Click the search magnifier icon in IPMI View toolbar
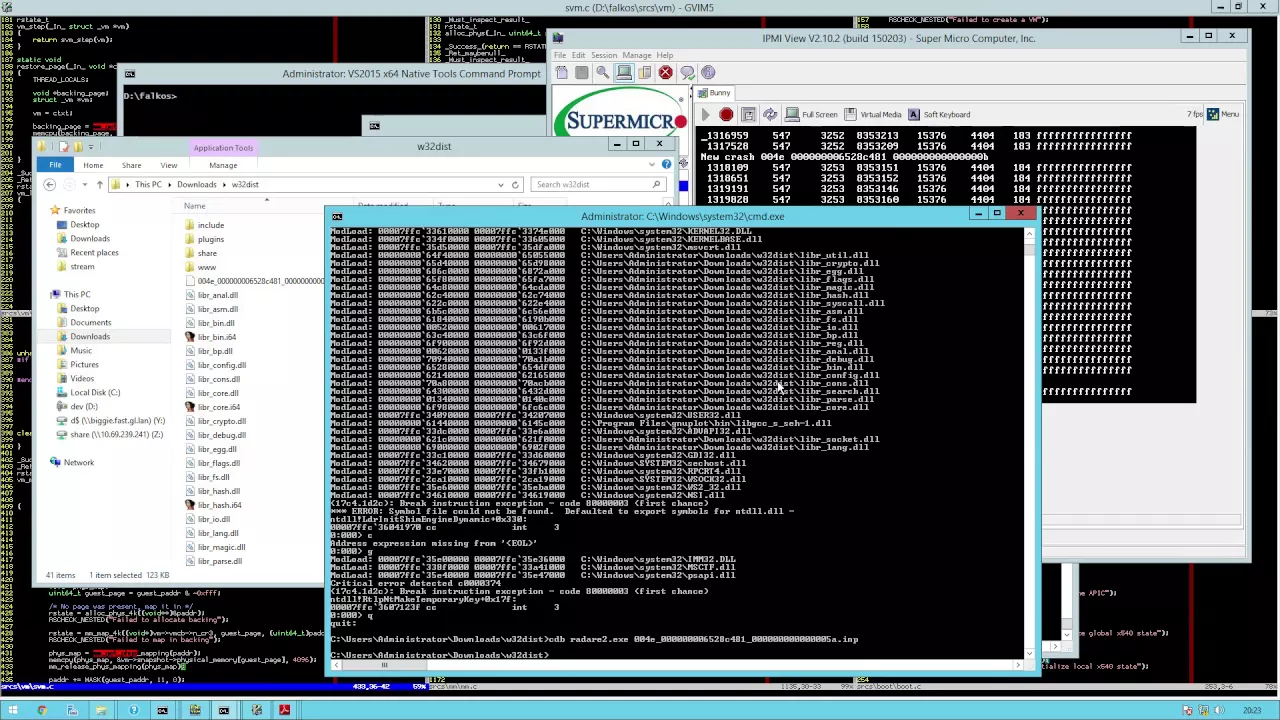 [x=602, y=72]
